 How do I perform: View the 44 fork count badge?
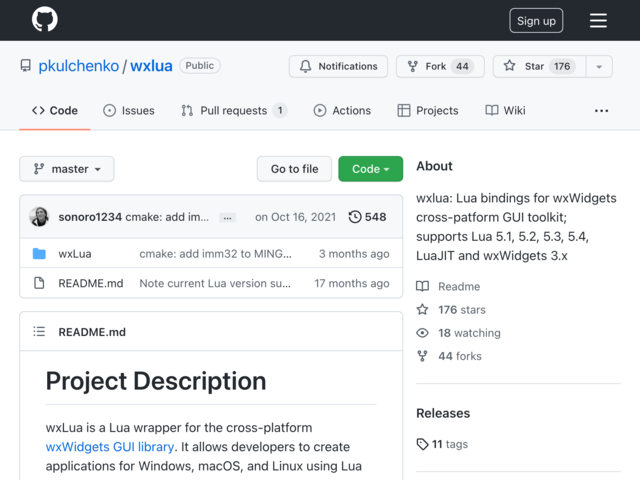click(x=462, y=66)
